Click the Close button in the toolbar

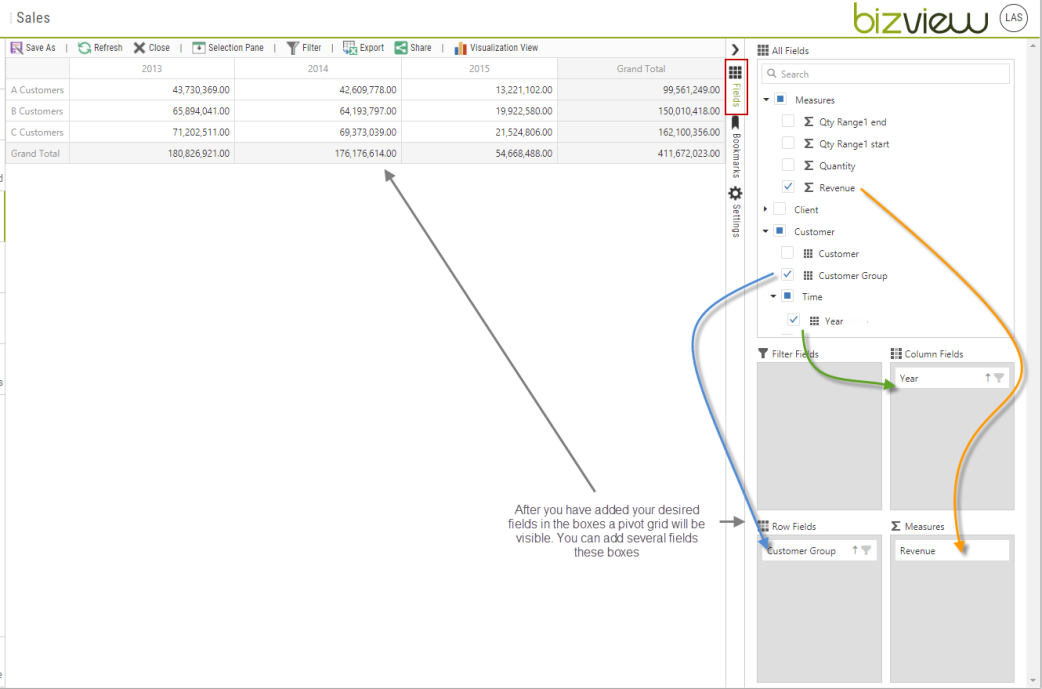coord(153,47)
